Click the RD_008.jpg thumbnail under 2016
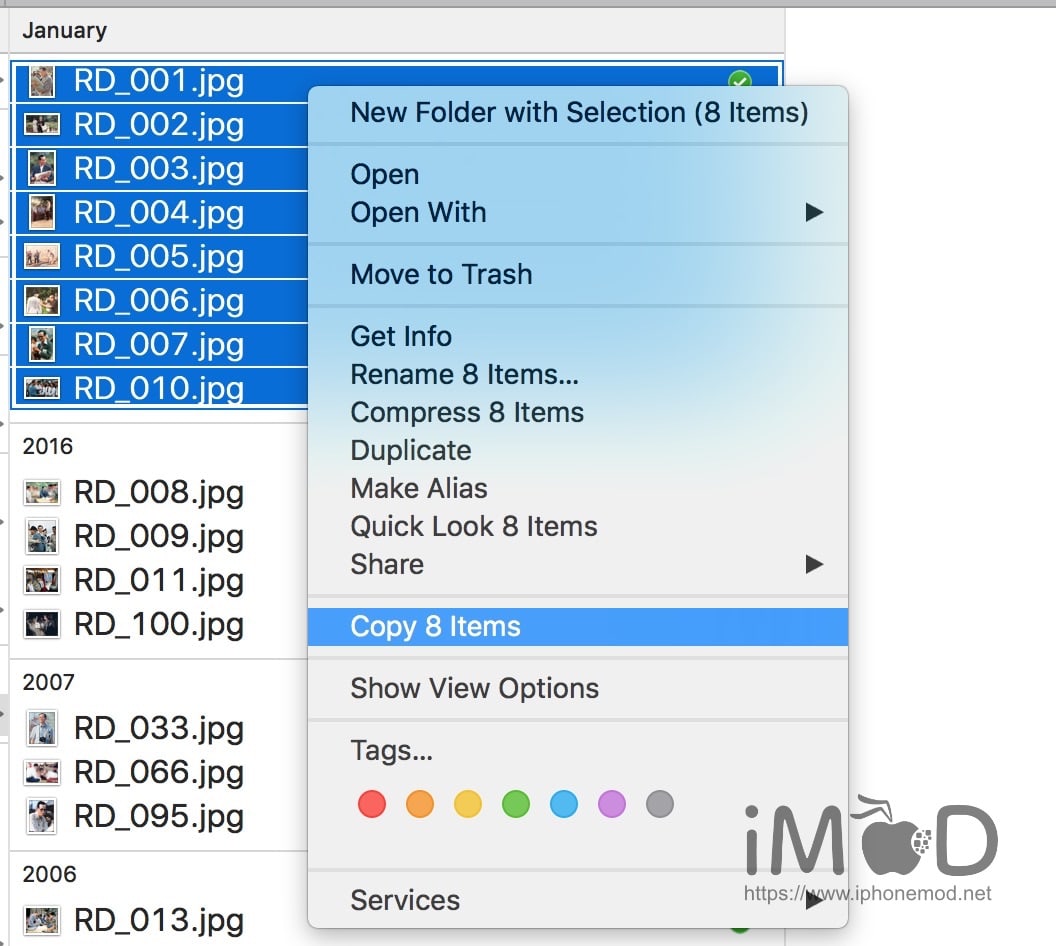 [x=41, y=493]
